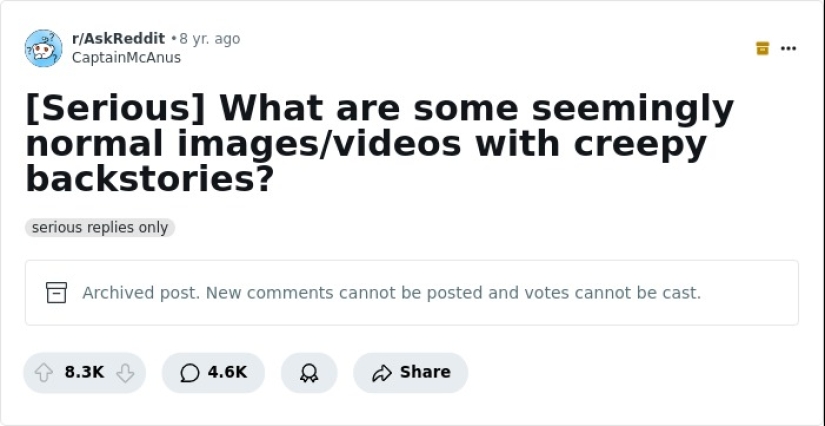Open the three-dot post options menu
Image resolution: width=825 pixels, height=426 pixels.
[x=789, y=48]
